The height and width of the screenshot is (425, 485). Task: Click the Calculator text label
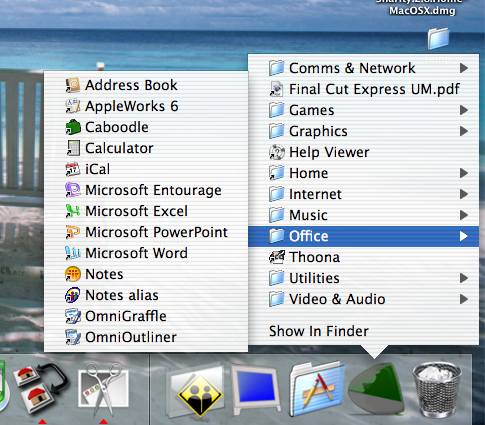pos(119,148)
